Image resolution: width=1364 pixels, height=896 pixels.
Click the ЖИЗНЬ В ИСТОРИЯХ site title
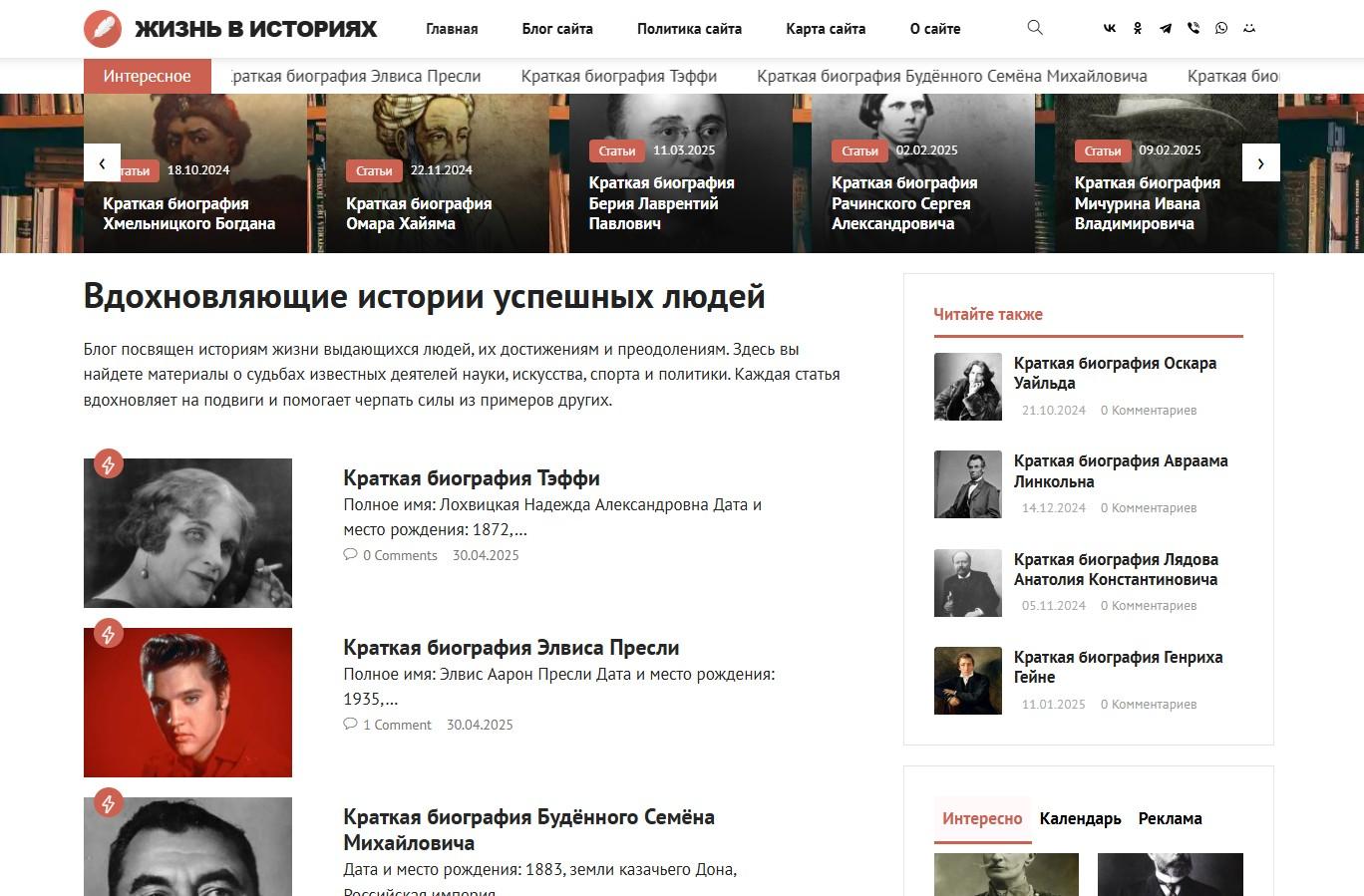coord(256,29)
